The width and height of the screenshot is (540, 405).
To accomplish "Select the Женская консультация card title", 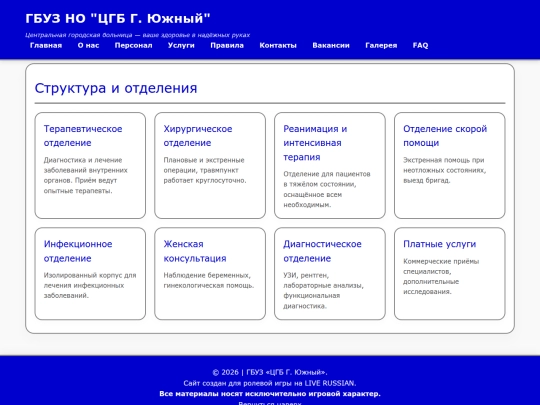I will point(195,251).
